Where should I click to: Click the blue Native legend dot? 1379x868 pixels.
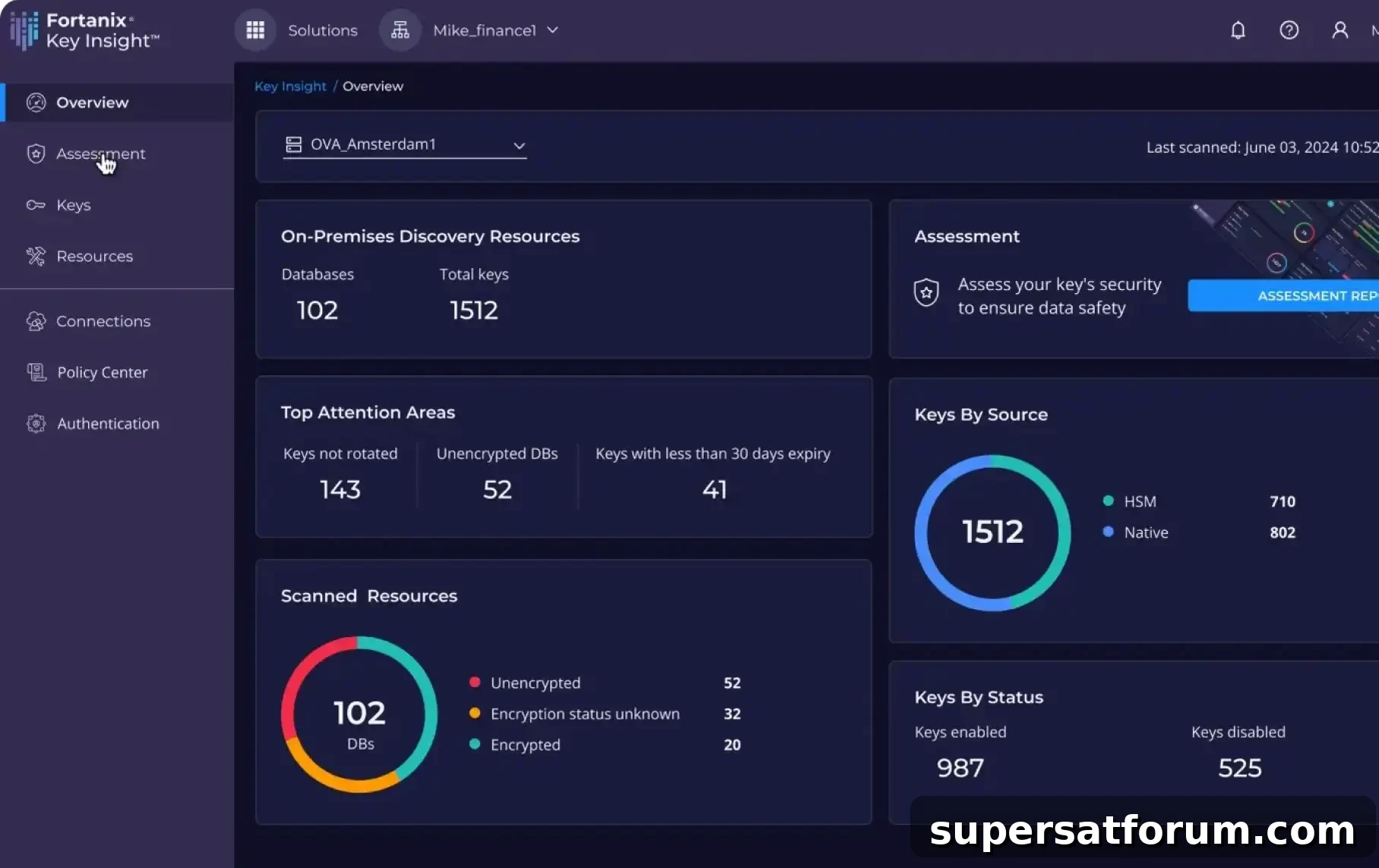[x=1109, y=532]
